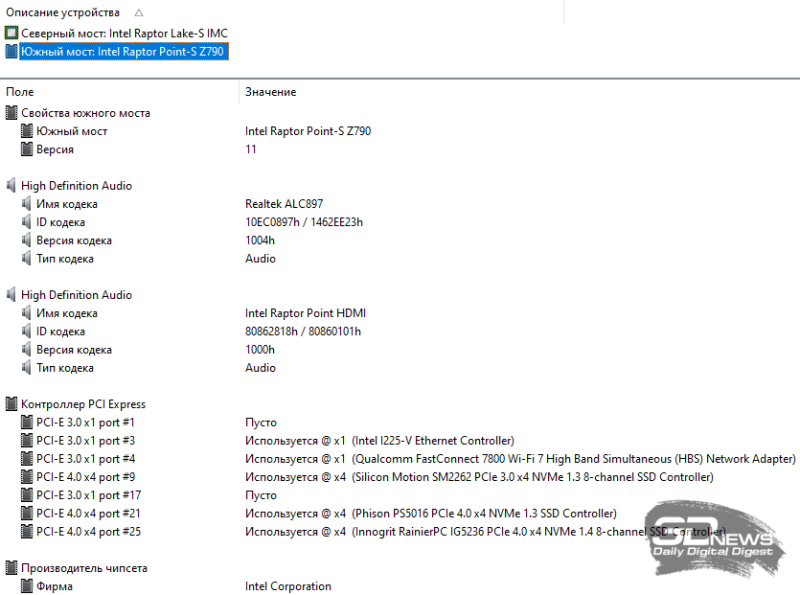This screenshot has height=595, width=800.
Task: Click speaker icon of first High Definition Audio group
Action: click(11, 186)
